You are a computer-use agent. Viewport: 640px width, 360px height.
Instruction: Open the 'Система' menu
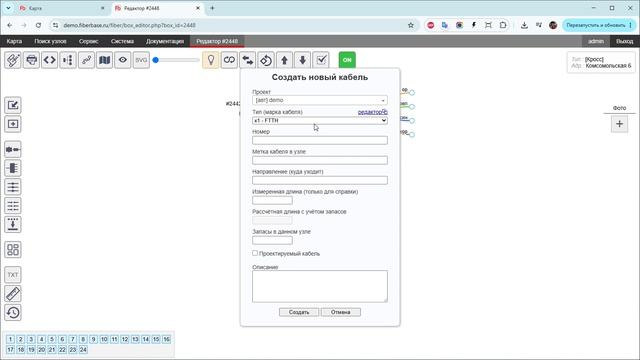click(122, 41)
